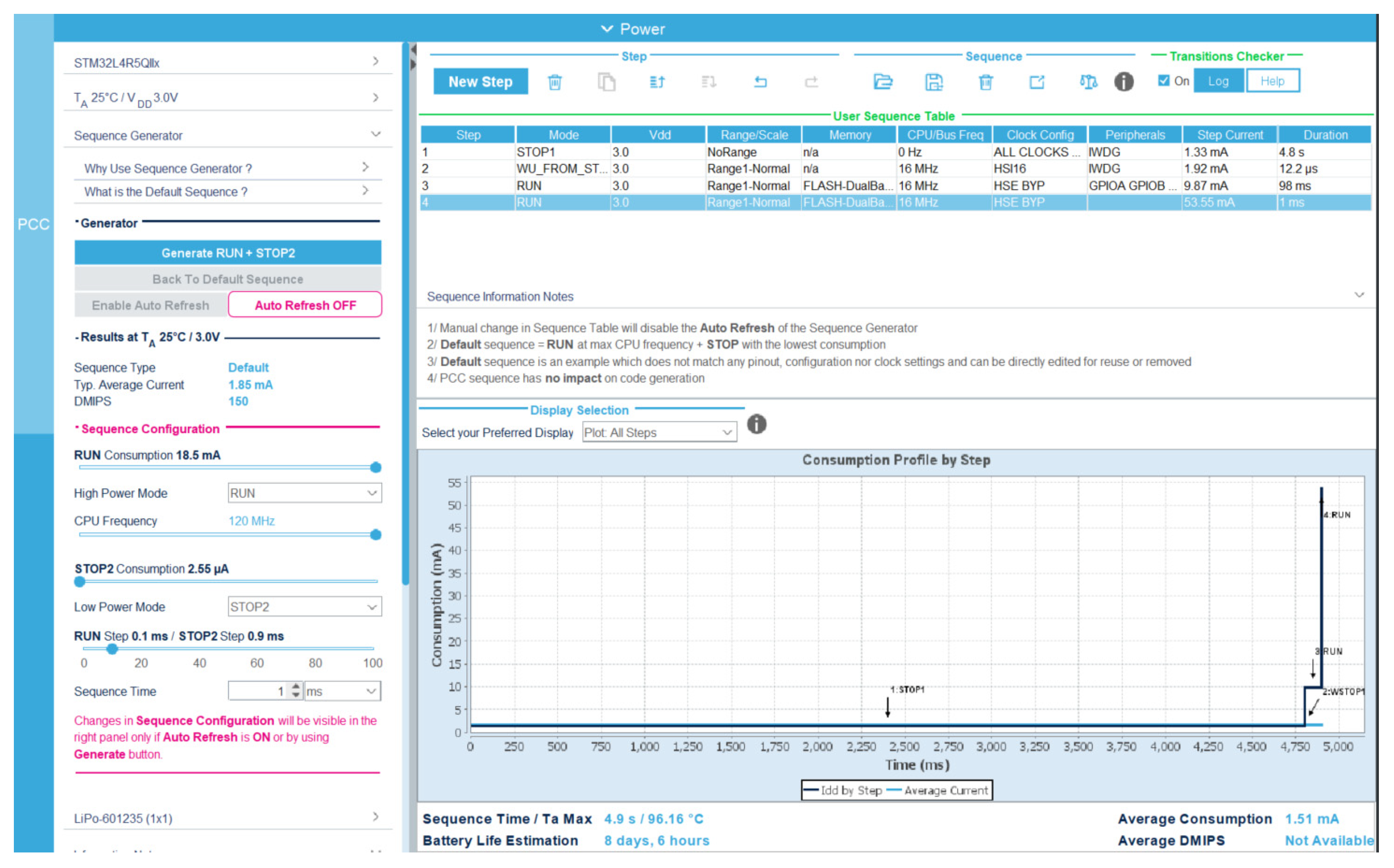Open the Low Power Mode STOP2 dropdown
Screen dimensions: 1394x868
(304, 607)
